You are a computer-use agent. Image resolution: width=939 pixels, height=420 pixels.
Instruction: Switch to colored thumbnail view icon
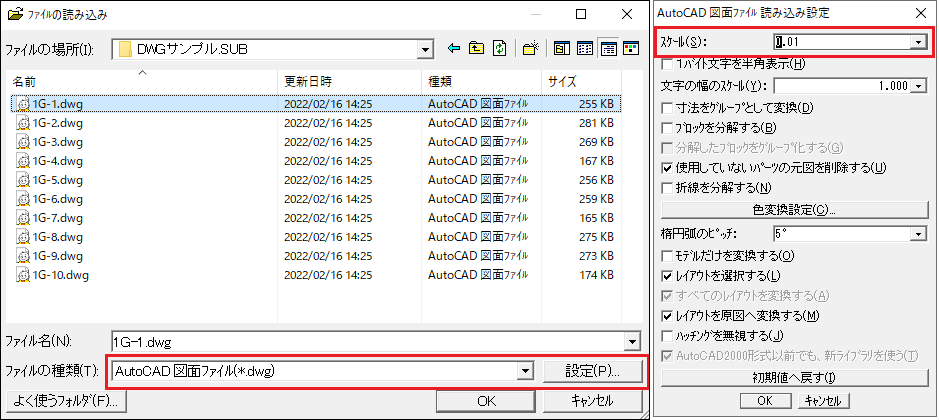(x=629, y=49)
